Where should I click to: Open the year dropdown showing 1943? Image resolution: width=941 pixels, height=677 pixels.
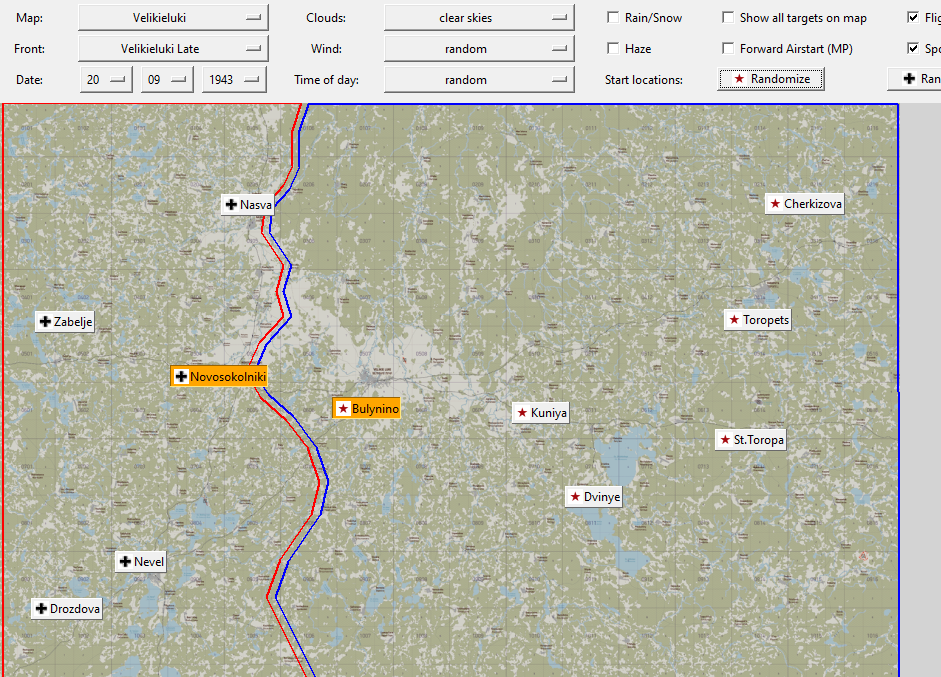point(234,79)
